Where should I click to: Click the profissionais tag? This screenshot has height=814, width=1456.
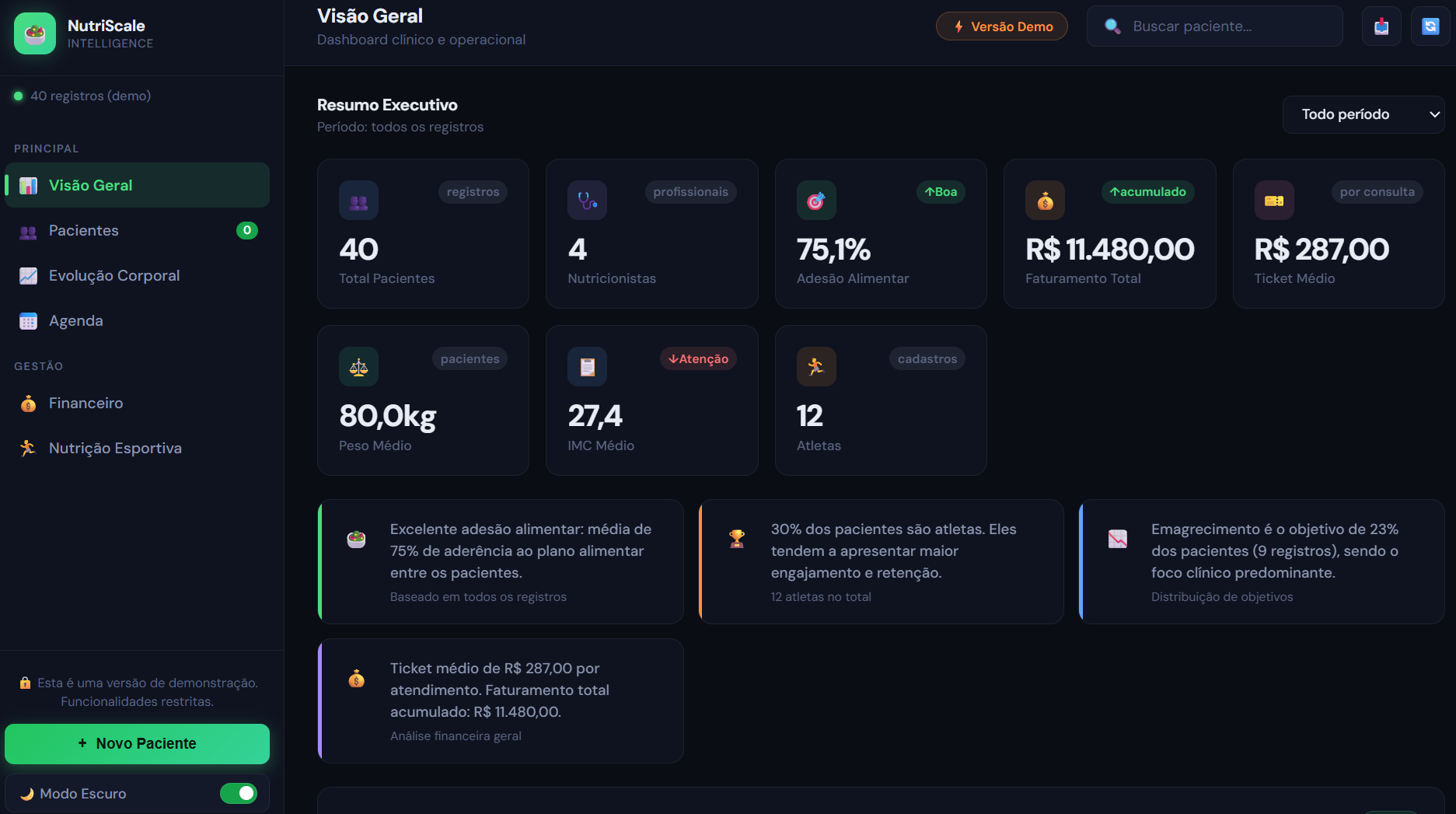[690, 192]
